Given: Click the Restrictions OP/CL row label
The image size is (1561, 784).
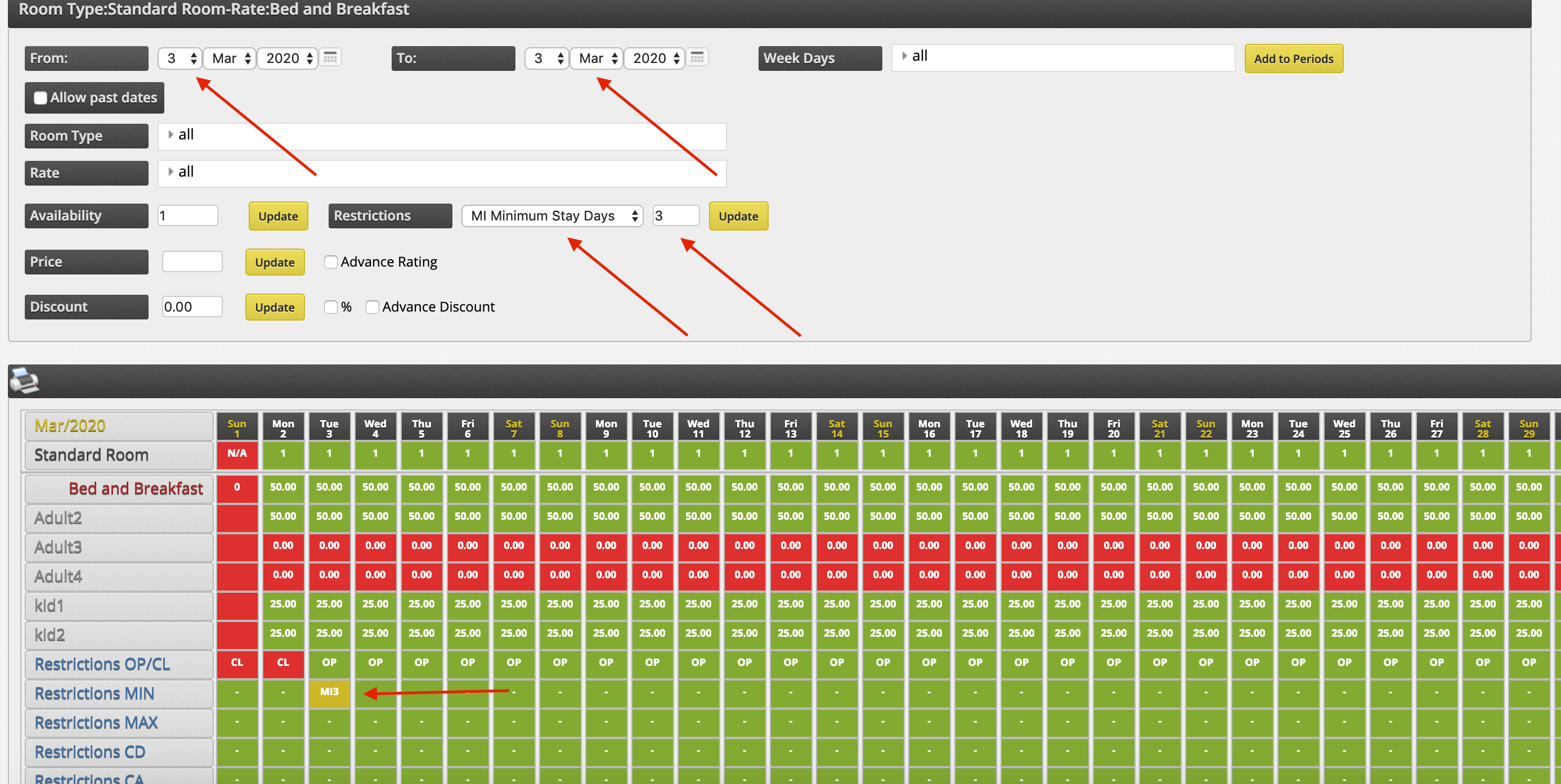Looking at the screenshot, I should (102, 664).
